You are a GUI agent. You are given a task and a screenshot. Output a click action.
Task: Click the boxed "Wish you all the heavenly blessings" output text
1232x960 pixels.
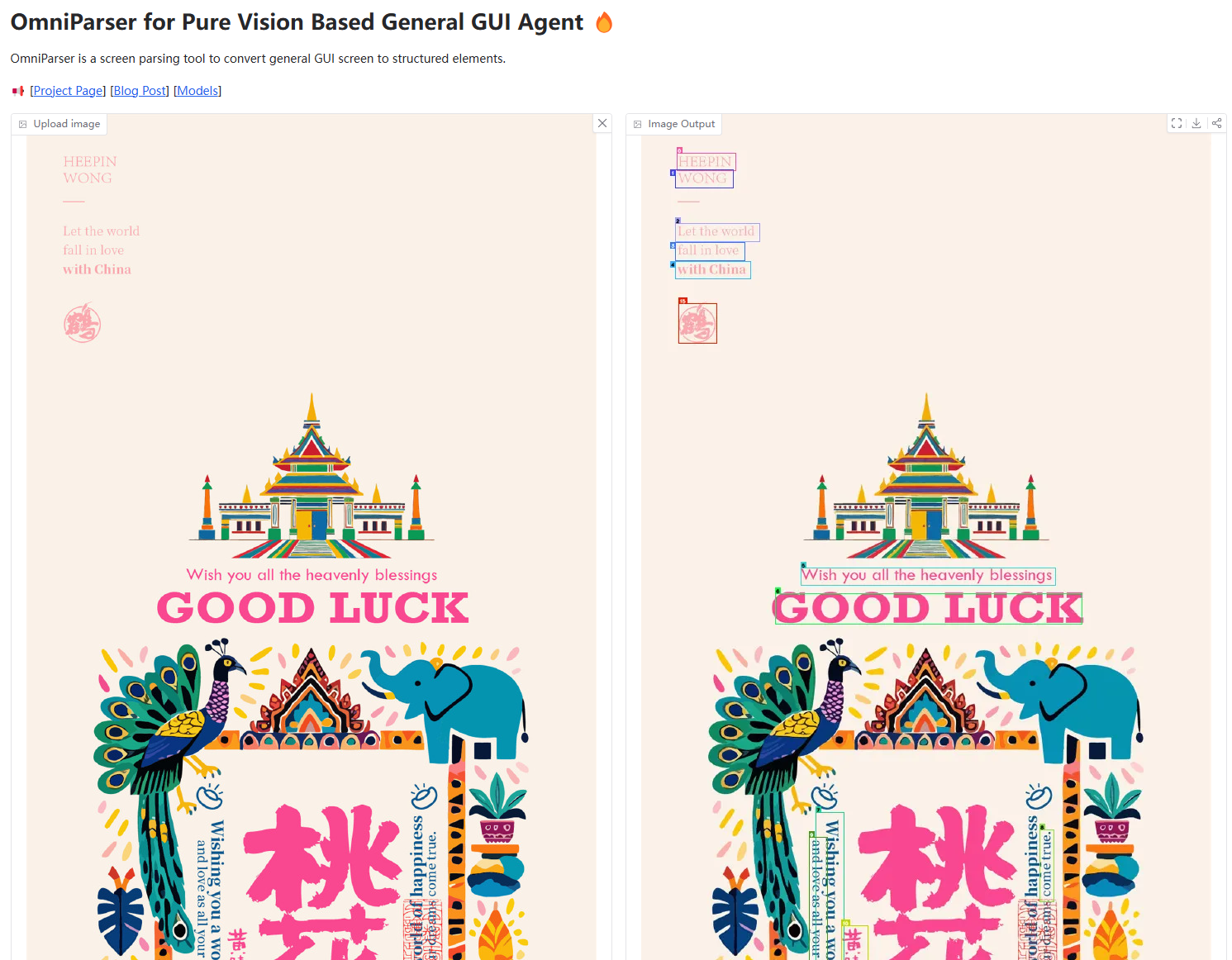pyautogui.click(x=928, y=575)
